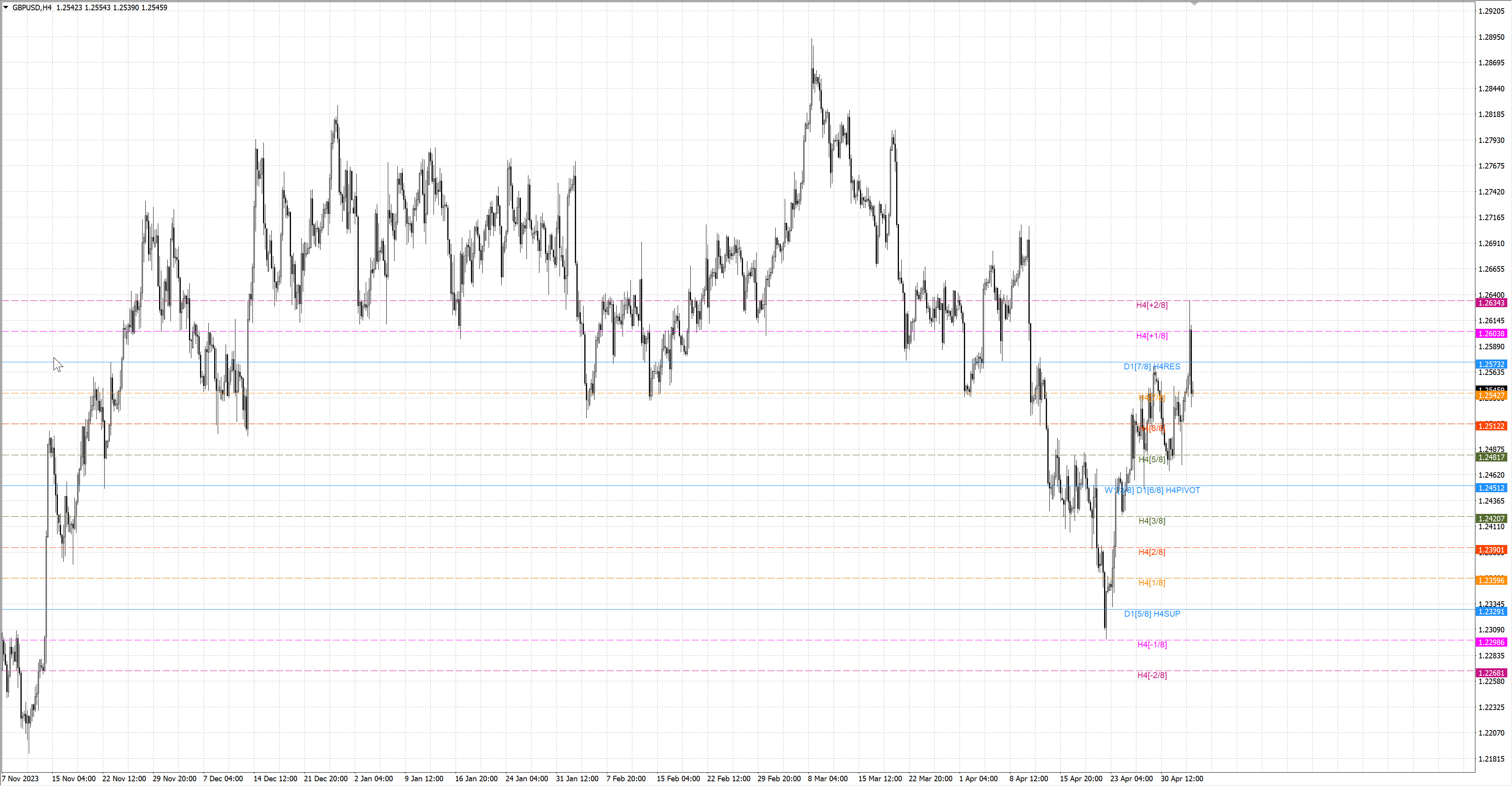Image resolution: width=1512 pixels, height=786 pixels.
Task: Click the D1[7/8] H4RES line label
Action: pyautogui.click(x=1152, y=367)
